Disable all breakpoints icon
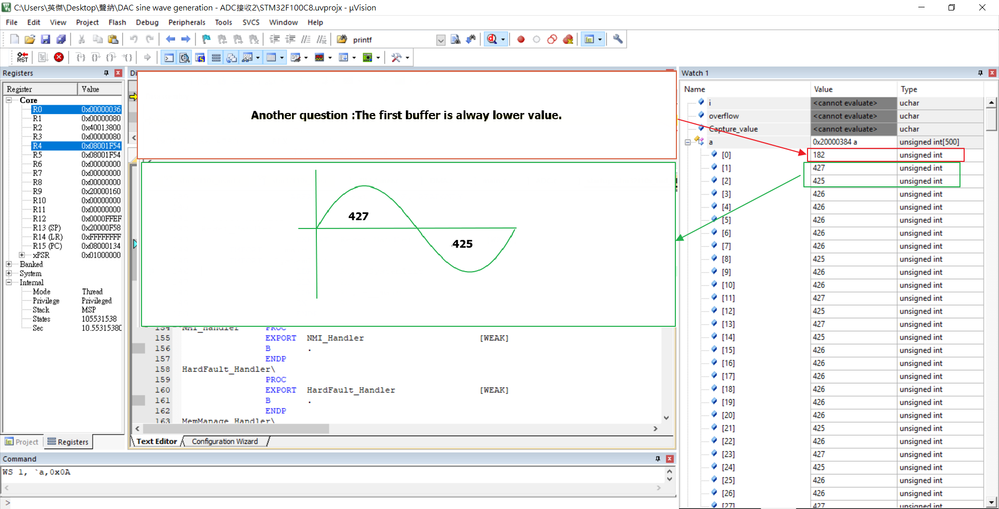 (x=552, y=39)
